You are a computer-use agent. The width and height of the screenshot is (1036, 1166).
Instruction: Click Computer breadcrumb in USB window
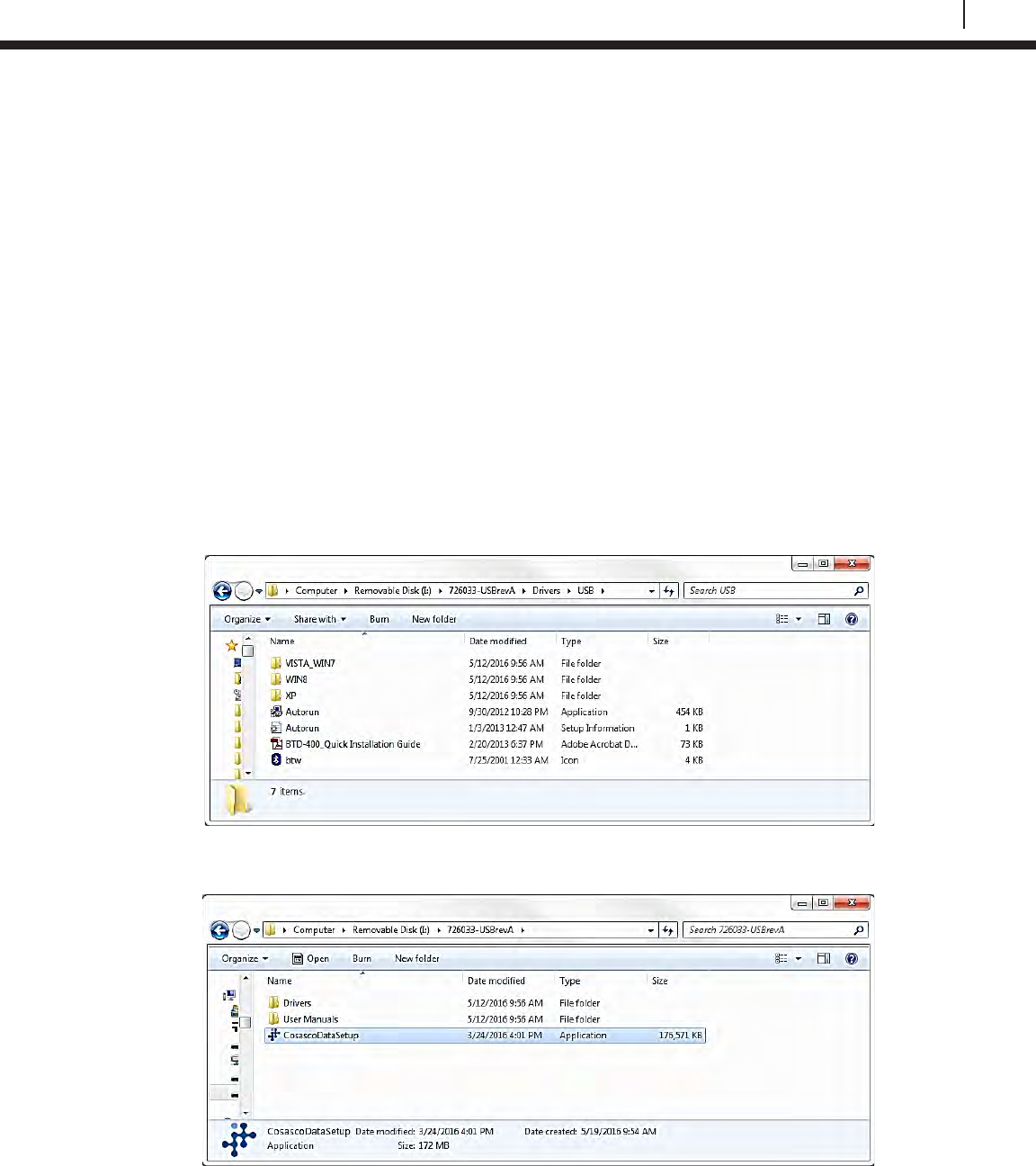coord(317,591)
